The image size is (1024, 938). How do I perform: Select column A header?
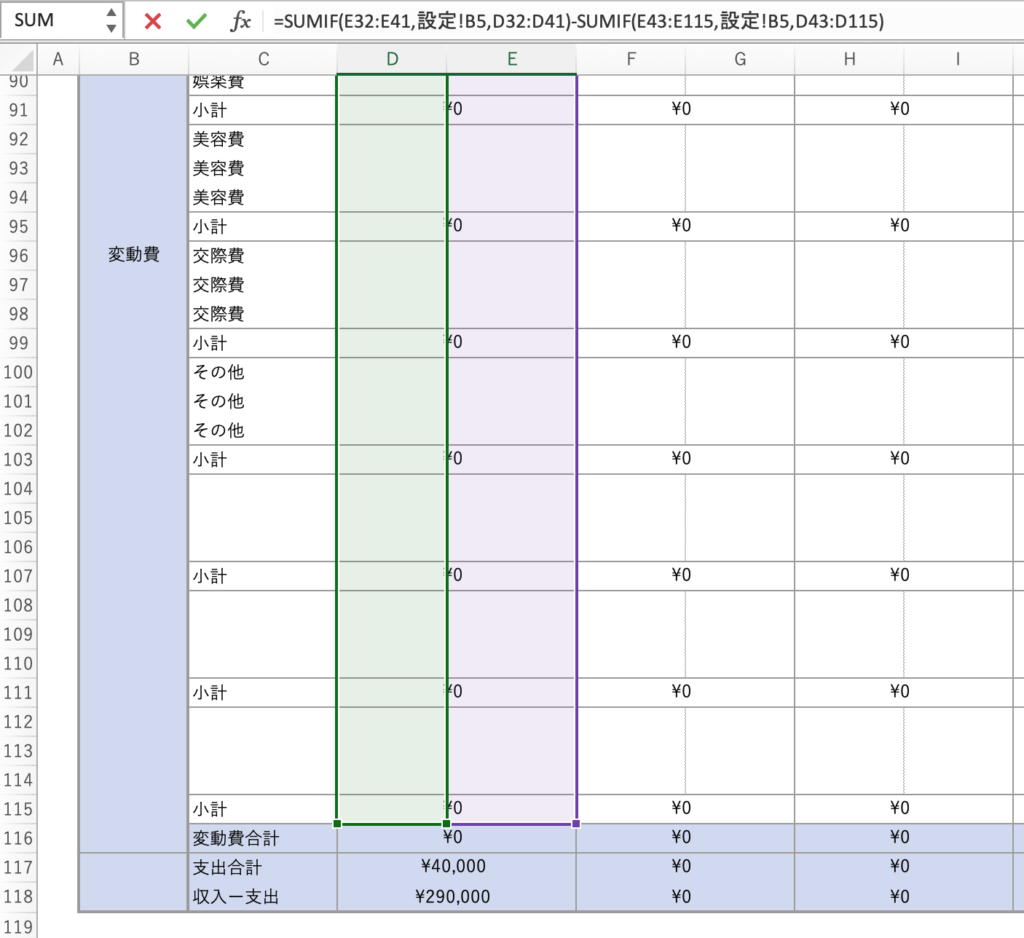pyautogui.click(x=57, y=60)
